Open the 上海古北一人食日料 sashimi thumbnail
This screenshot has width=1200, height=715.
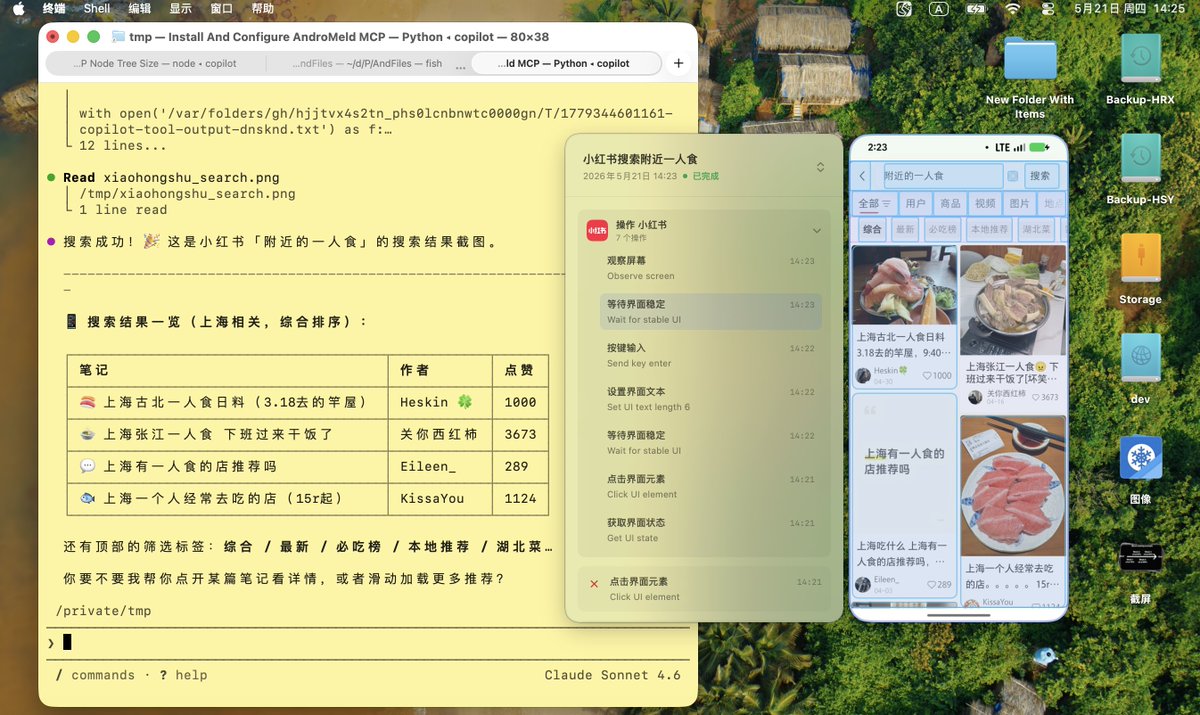pyautogui.click(x=904, y=286)
